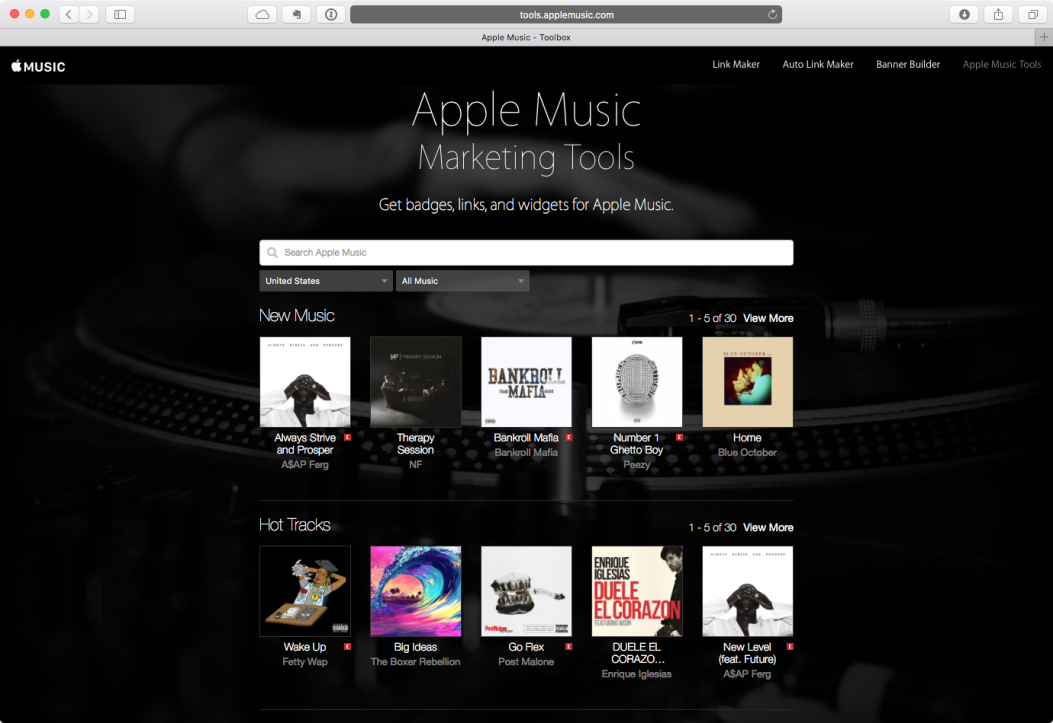Click the Safari forward arrow button
This screenshot has height=723, width=1053.
point(89,14)
